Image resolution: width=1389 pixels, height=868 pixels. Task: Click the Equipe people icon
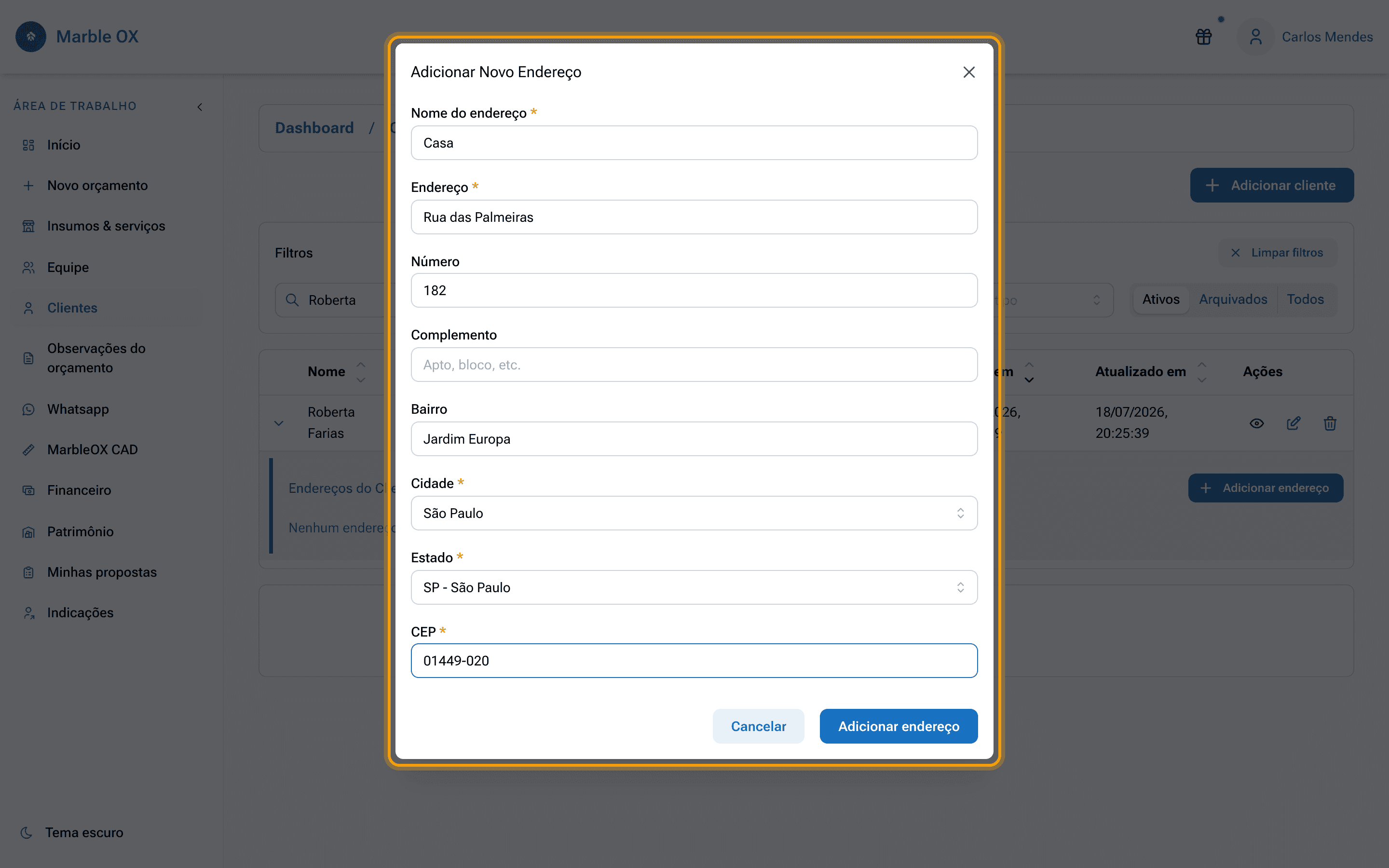[x=28, y=268]
